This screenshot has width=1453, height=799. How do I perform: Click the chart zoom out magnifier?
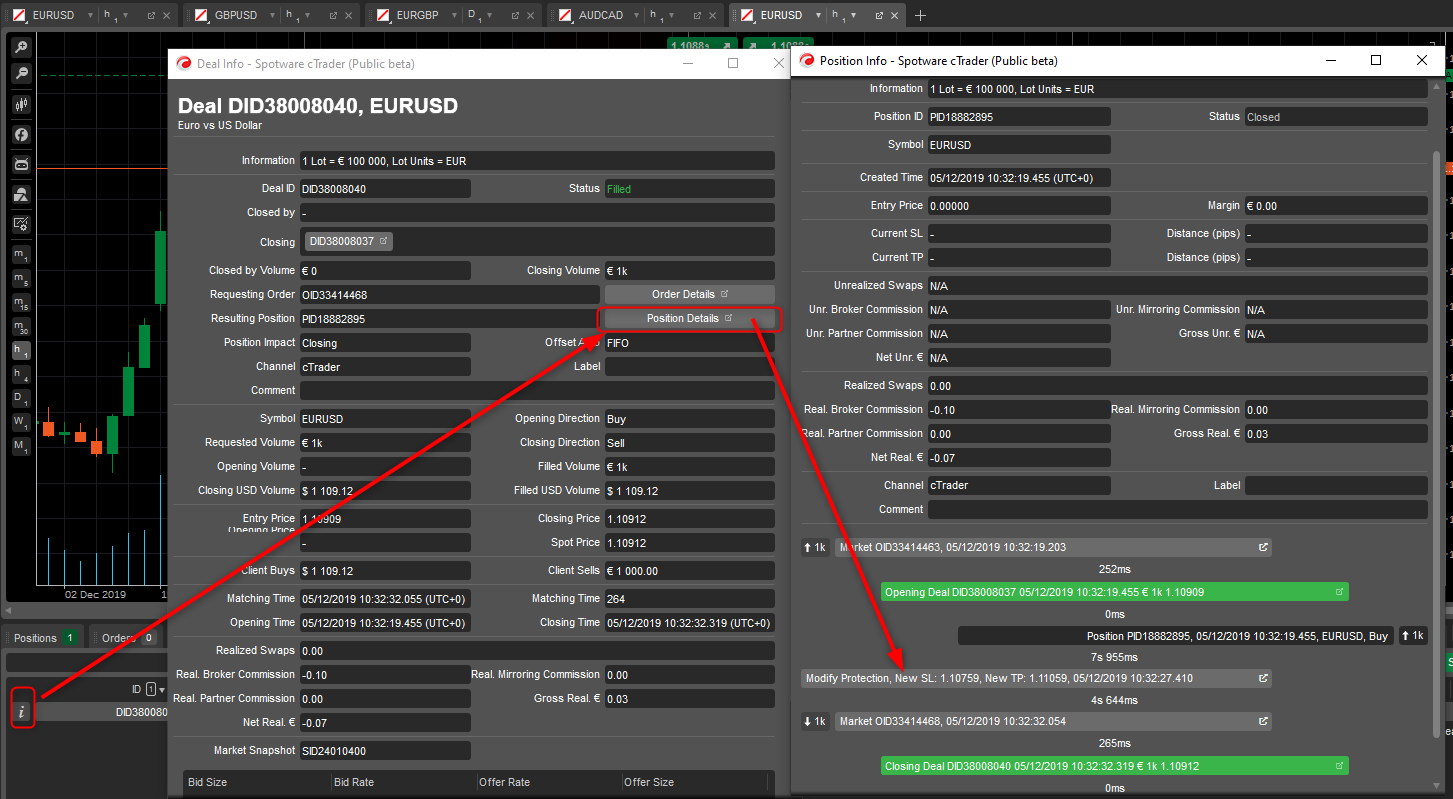tap(21, 74)
